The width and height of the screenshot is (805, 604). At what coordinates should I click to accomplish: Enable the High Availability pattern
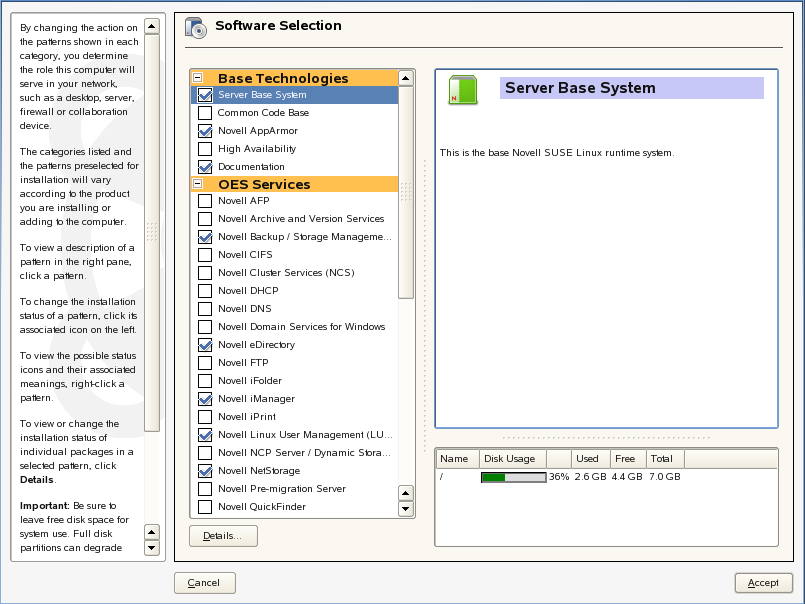[205, 149]
